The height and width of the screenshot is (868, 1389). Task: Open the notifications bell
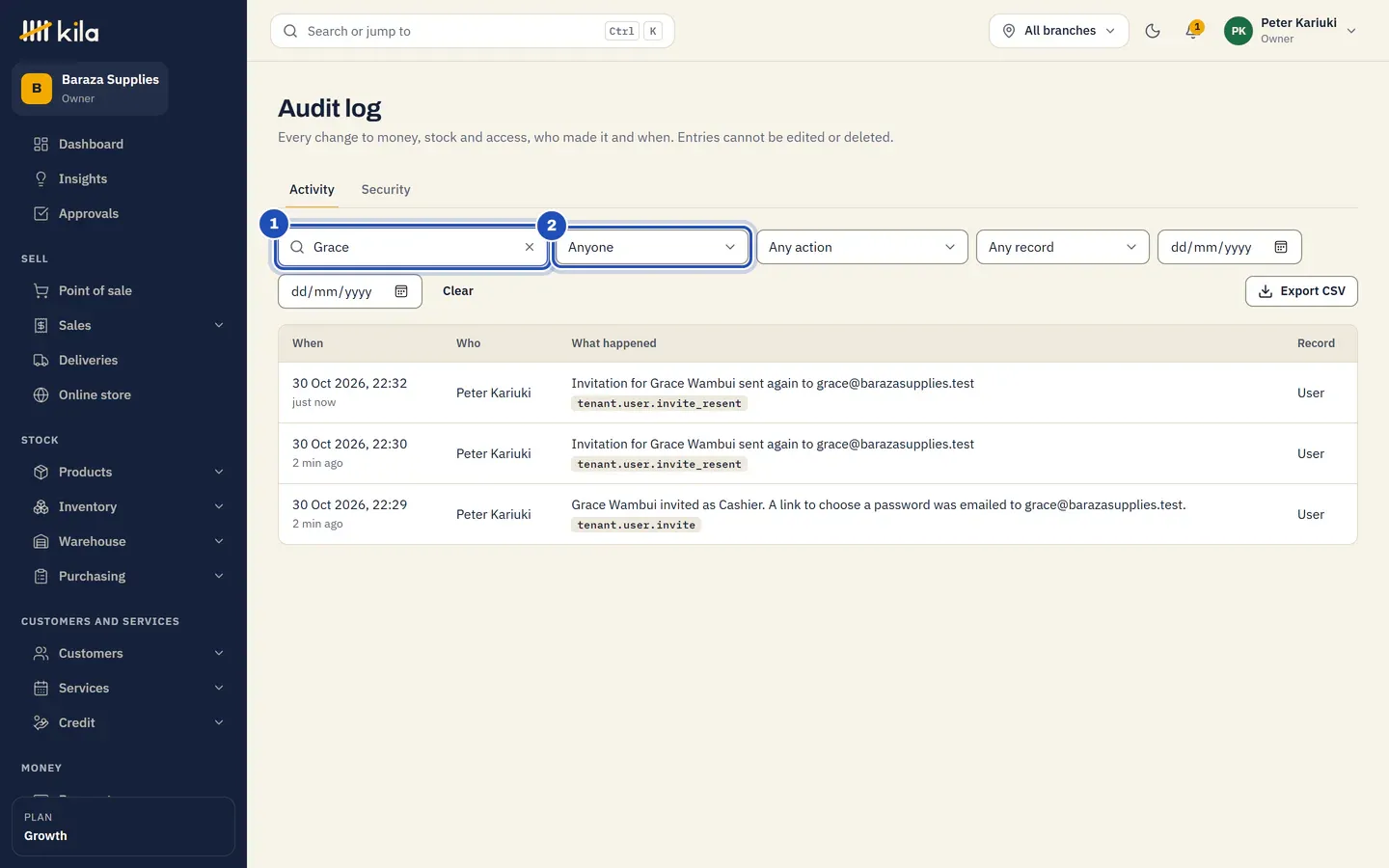coord(1193,31)
